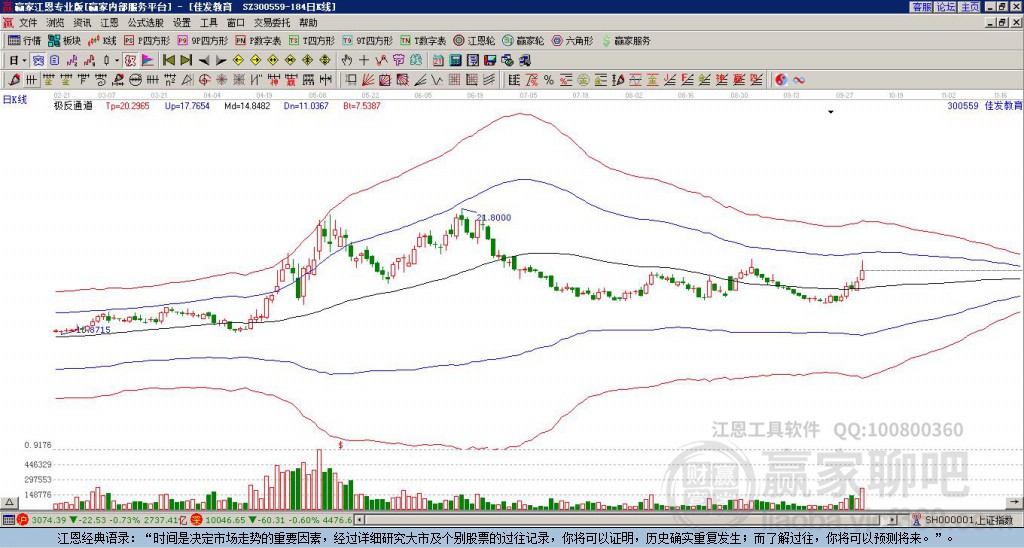Open the 帮助 menu
This screenshot has width=1024, height=548.
[x=308, y=23]
